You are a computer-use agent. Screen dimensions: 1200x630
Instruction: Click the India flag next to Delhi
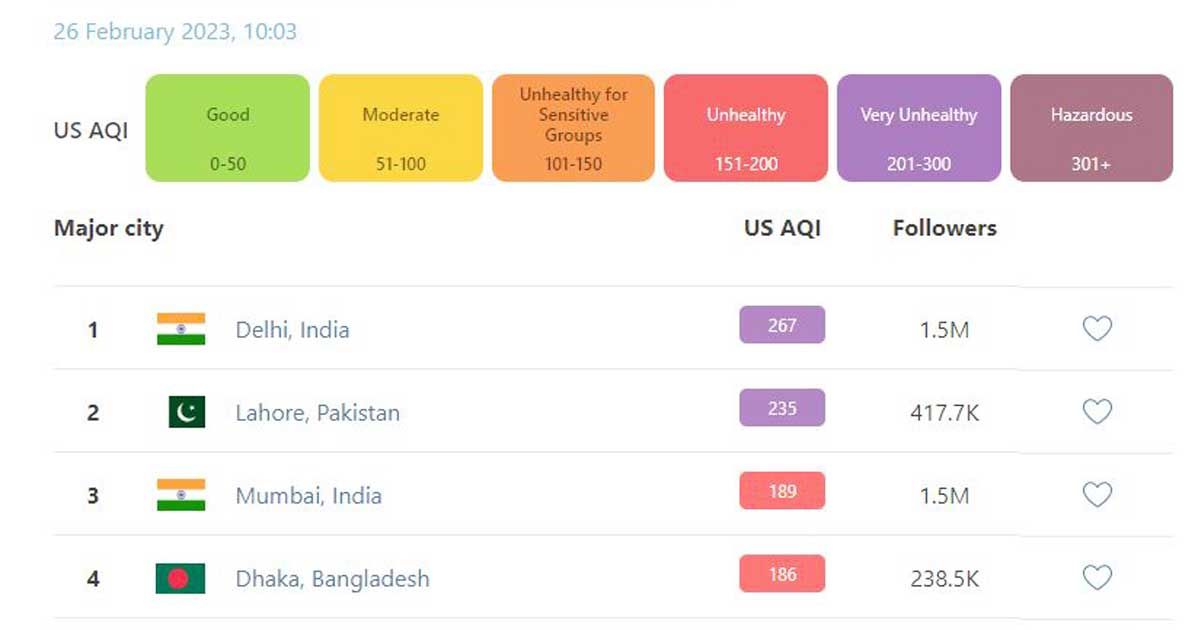coord(181,329)
